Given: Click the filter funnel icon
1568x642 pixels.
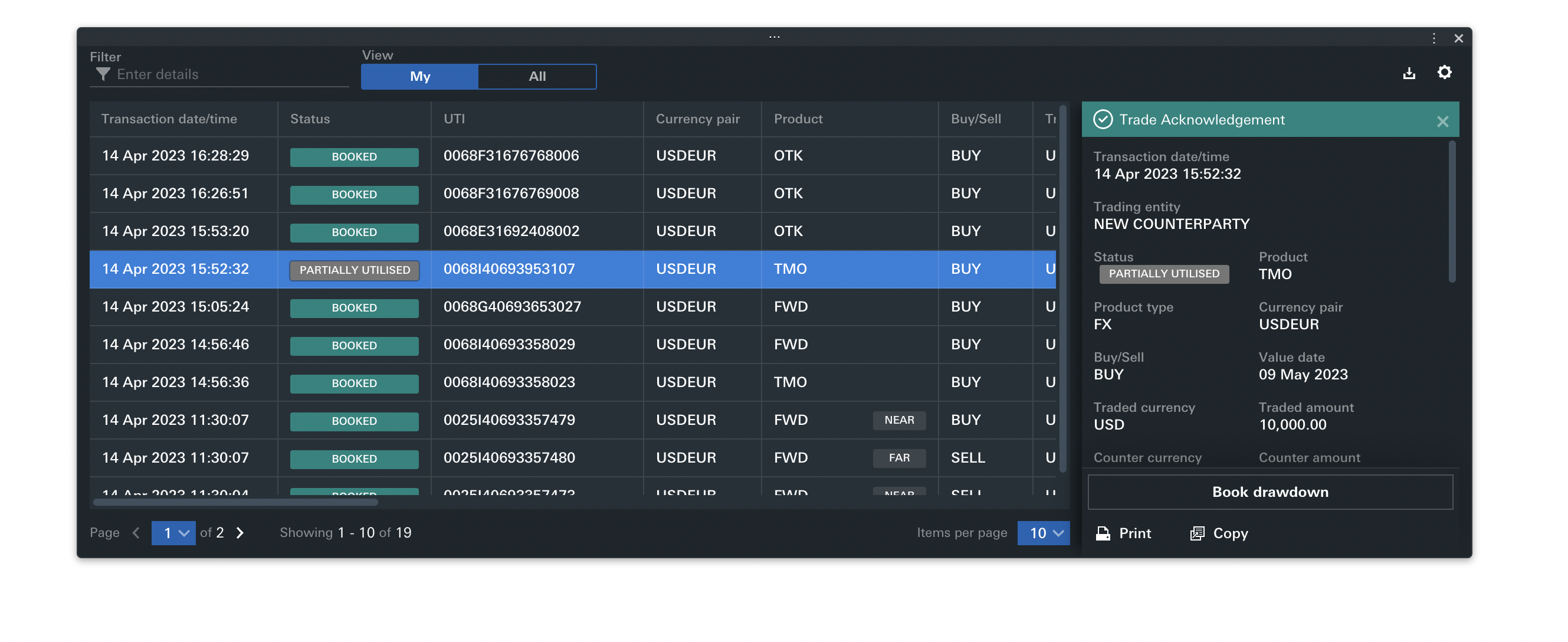Looking at the screenshot, I should (103, 74).
